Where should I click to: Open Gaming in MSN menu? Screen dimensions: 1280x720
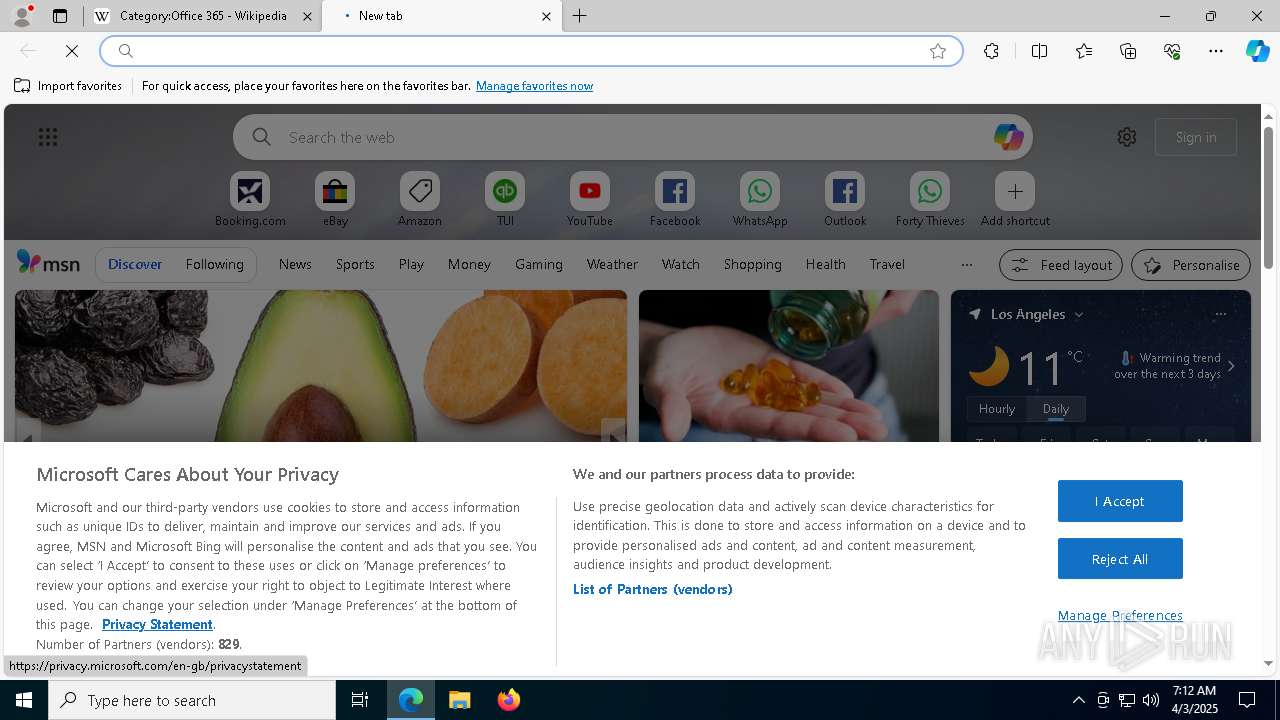(539, 264)
